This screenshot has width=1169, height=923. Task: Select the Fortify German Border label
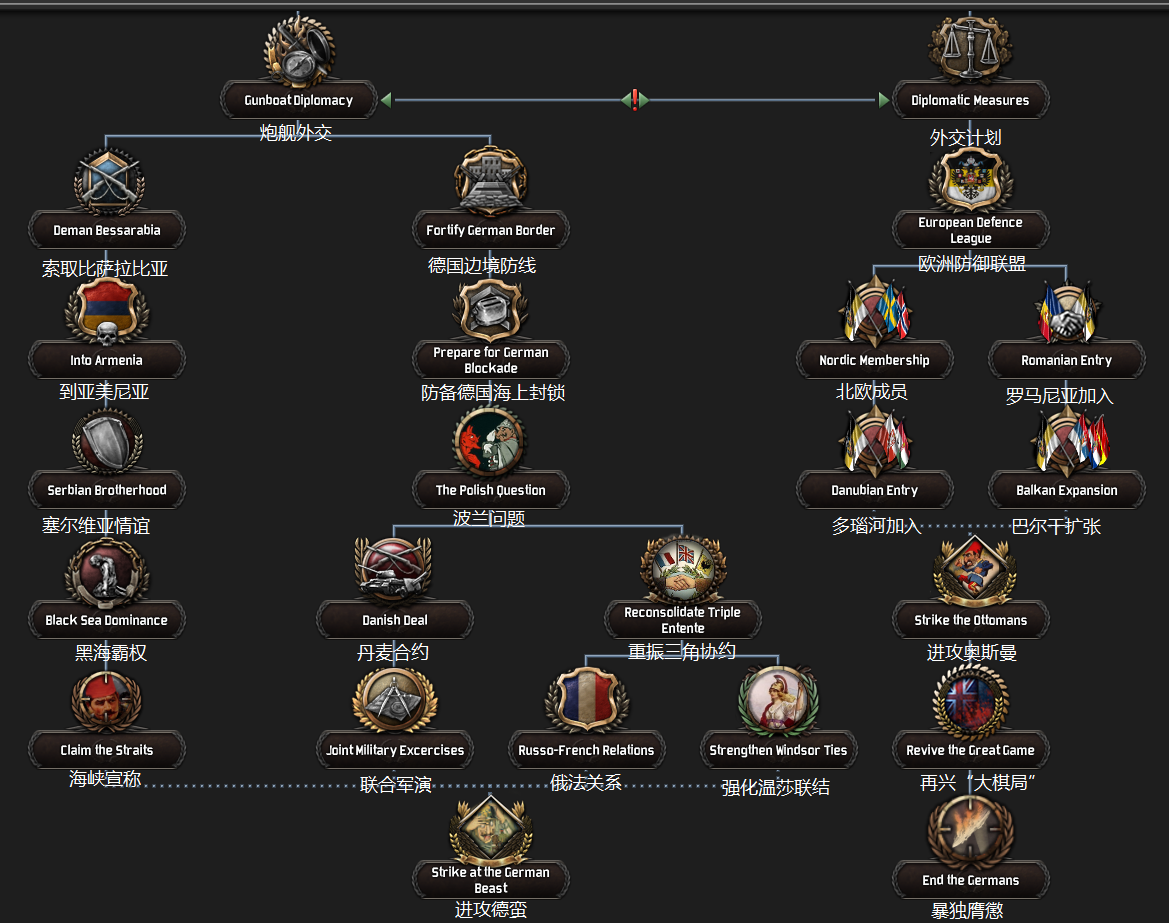click(491, 230)
